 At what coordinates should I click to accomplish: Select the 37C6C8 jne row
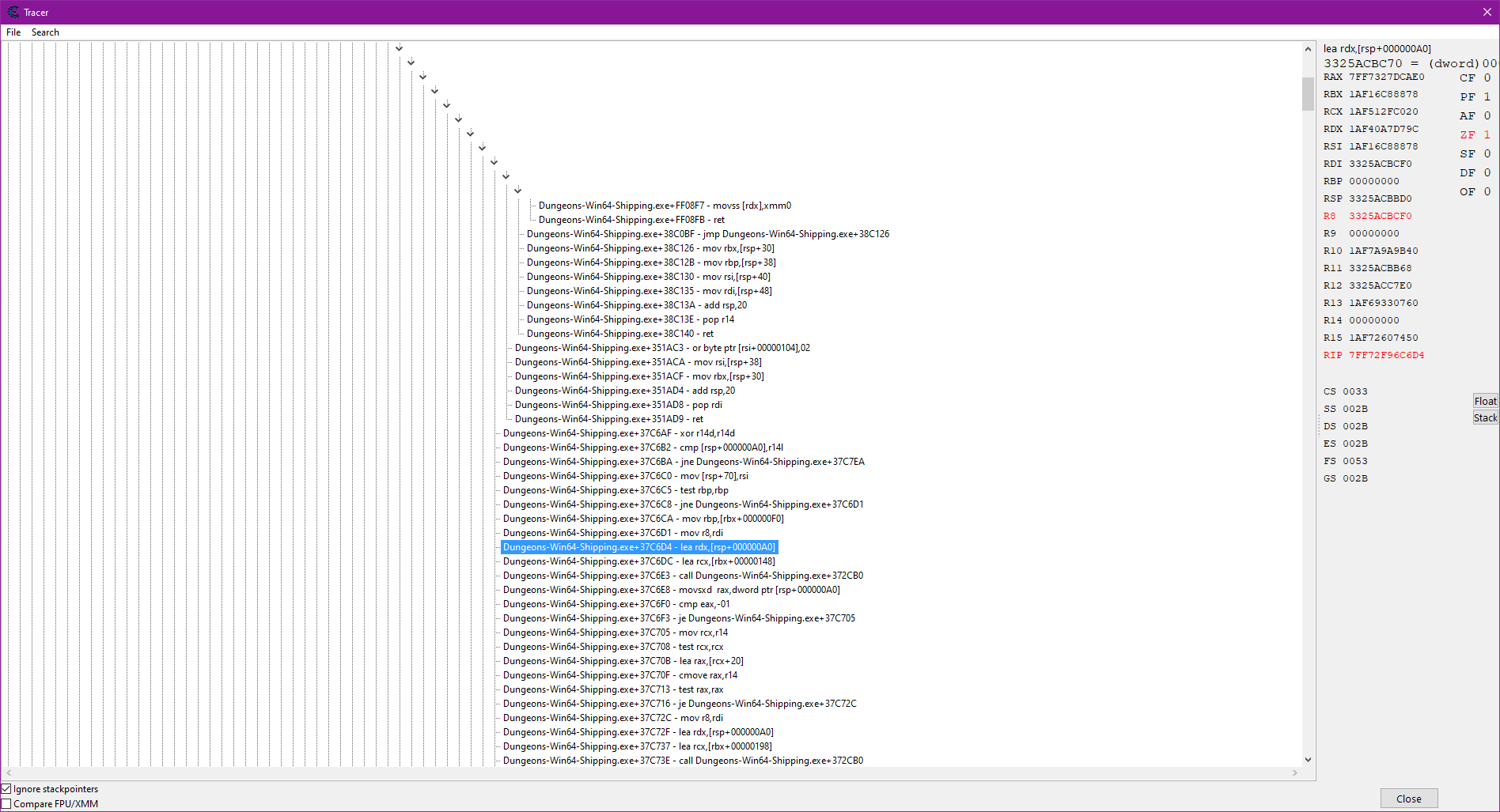[x=684, y=504]
